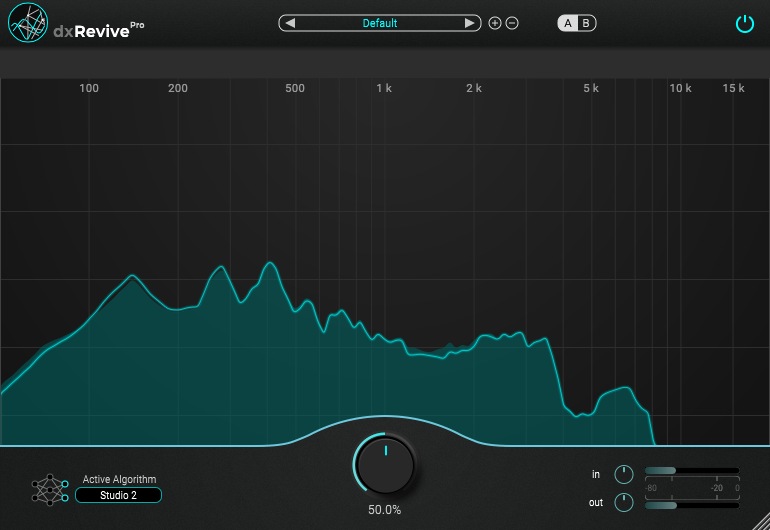Switch to the B comparison state
The width and height of the screenshot is (770, 530).
(586, 23)
